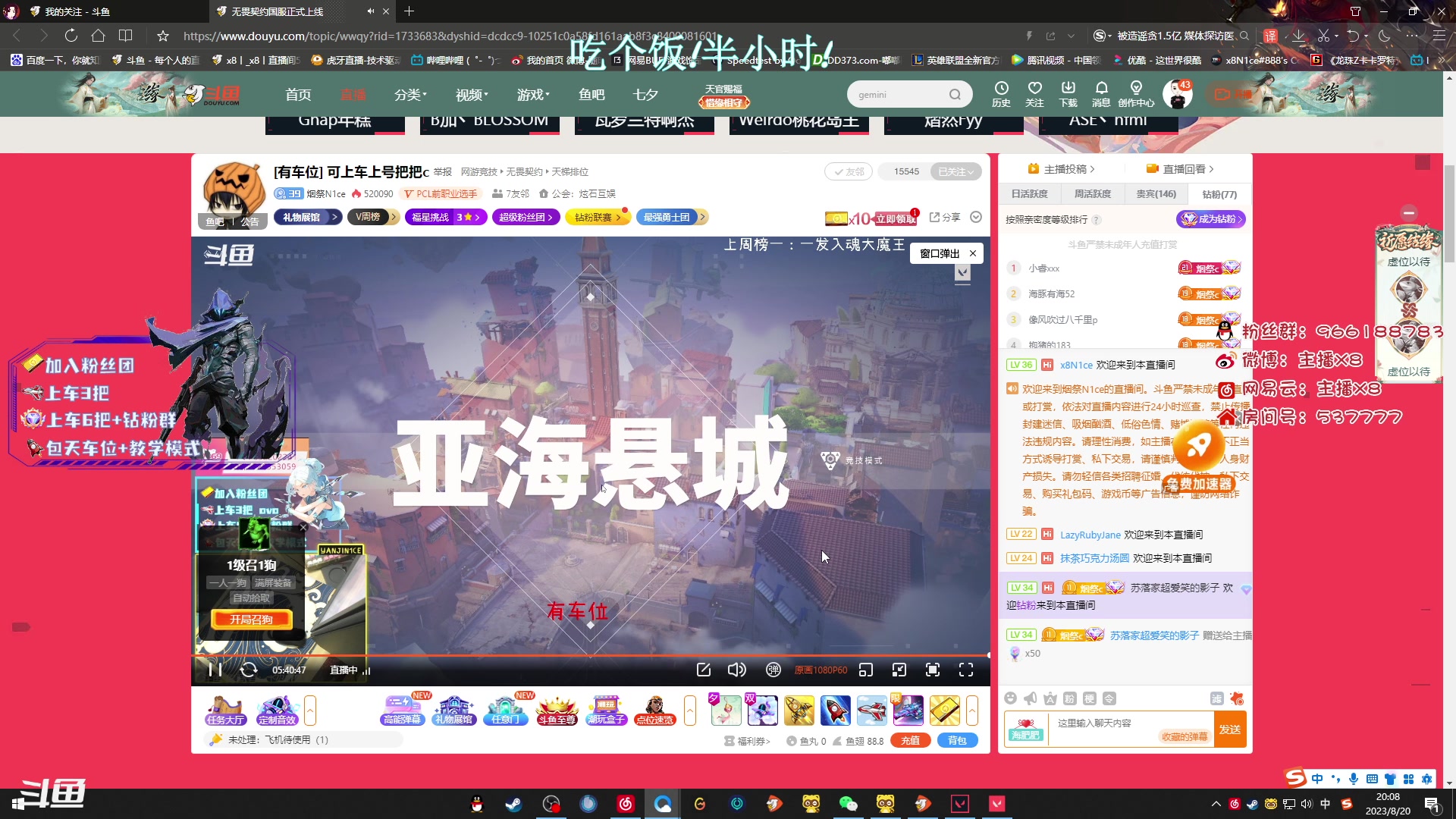Toggle 滤 chat filter icon
Image resolution: width=1456 pixels, height=819 pixels.
click(1216, 698)
